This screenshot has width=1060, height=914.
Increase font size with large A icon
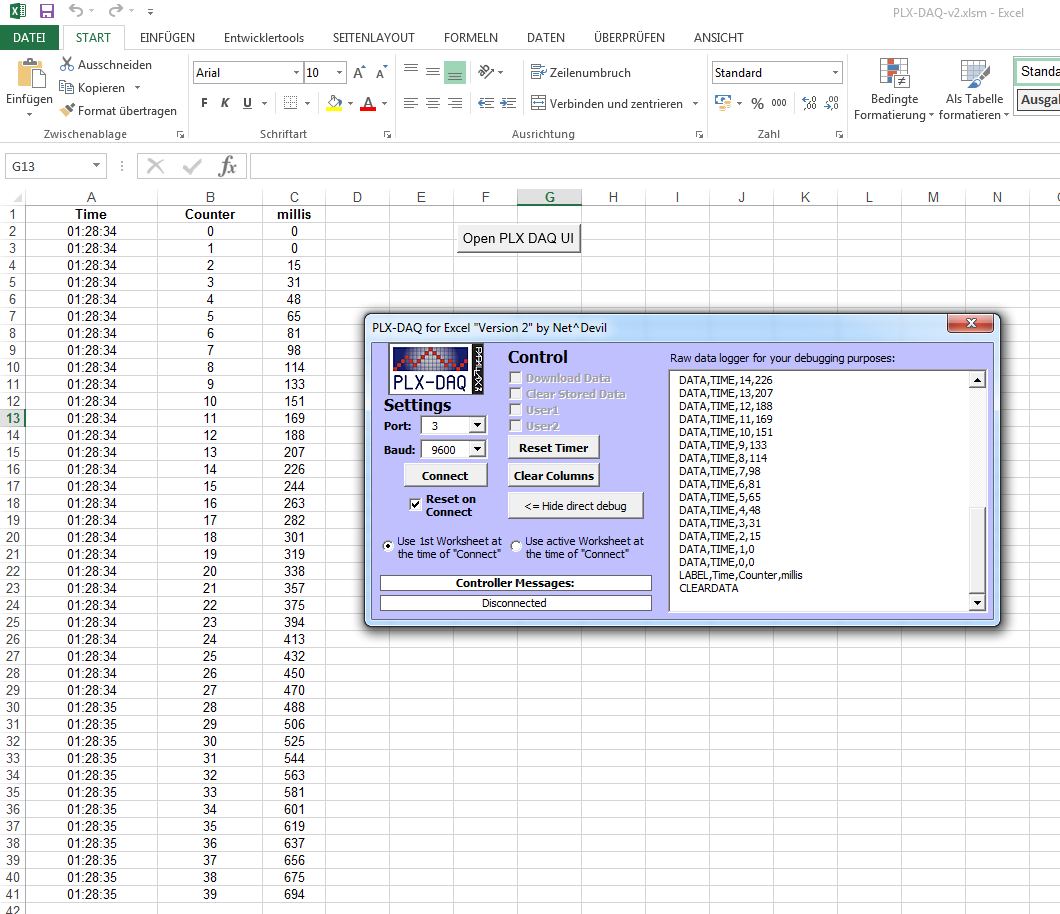click(x=359, y=72)
